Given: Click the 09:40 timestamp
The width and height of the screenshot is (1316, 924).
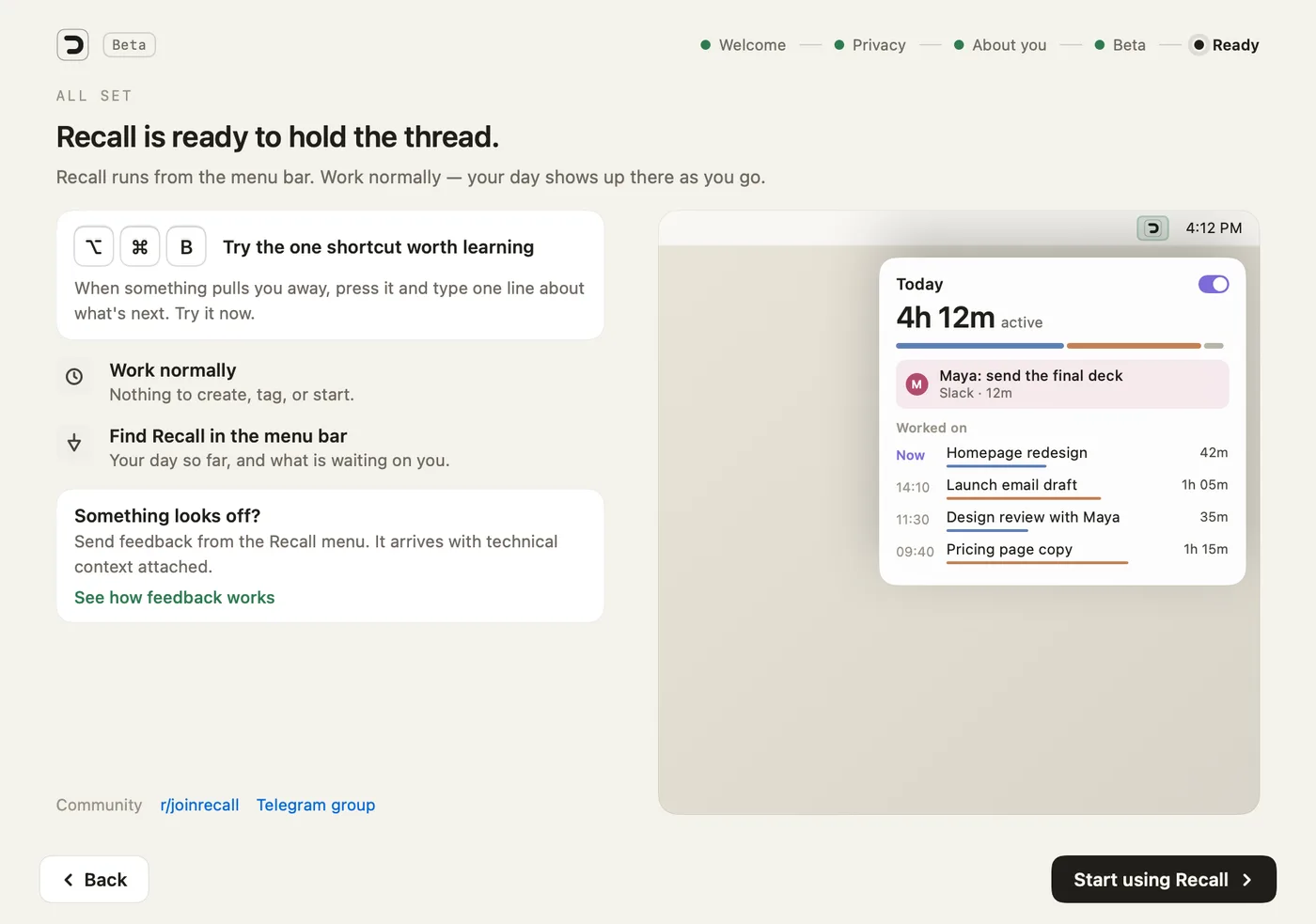Looking at the screenshot, I should (x=915, y=552).
